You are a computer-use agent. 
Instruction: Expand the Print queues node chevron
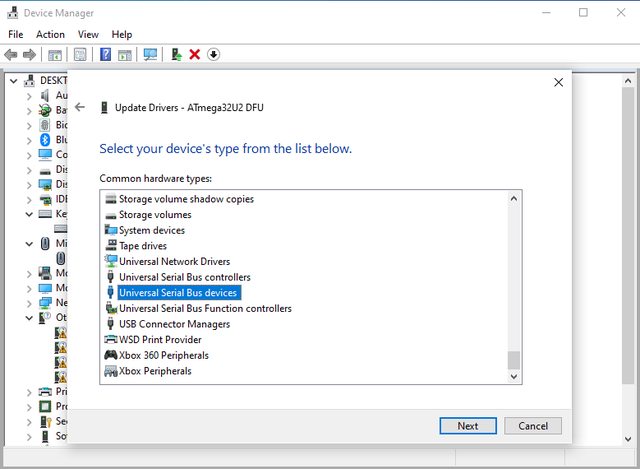[29, 392]
